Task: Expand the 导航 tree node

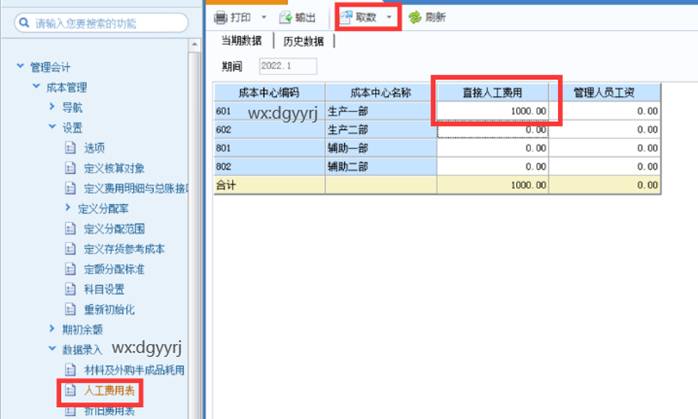Action: pyautogui.click(x=52, y=107)
